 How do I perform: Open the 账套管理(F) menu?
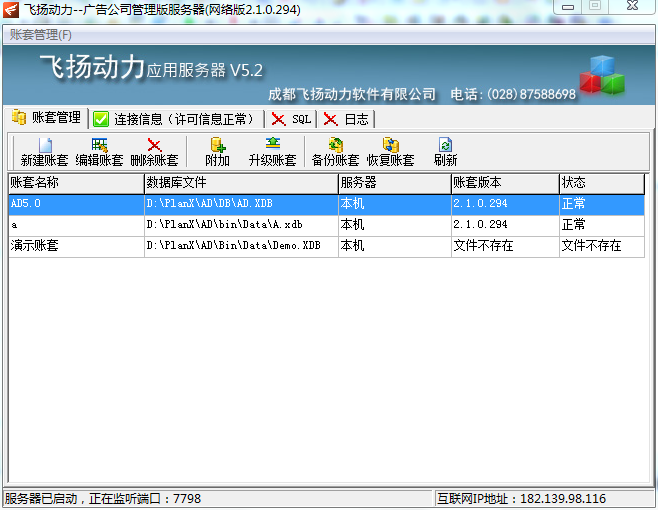click(x=40, y=35)
